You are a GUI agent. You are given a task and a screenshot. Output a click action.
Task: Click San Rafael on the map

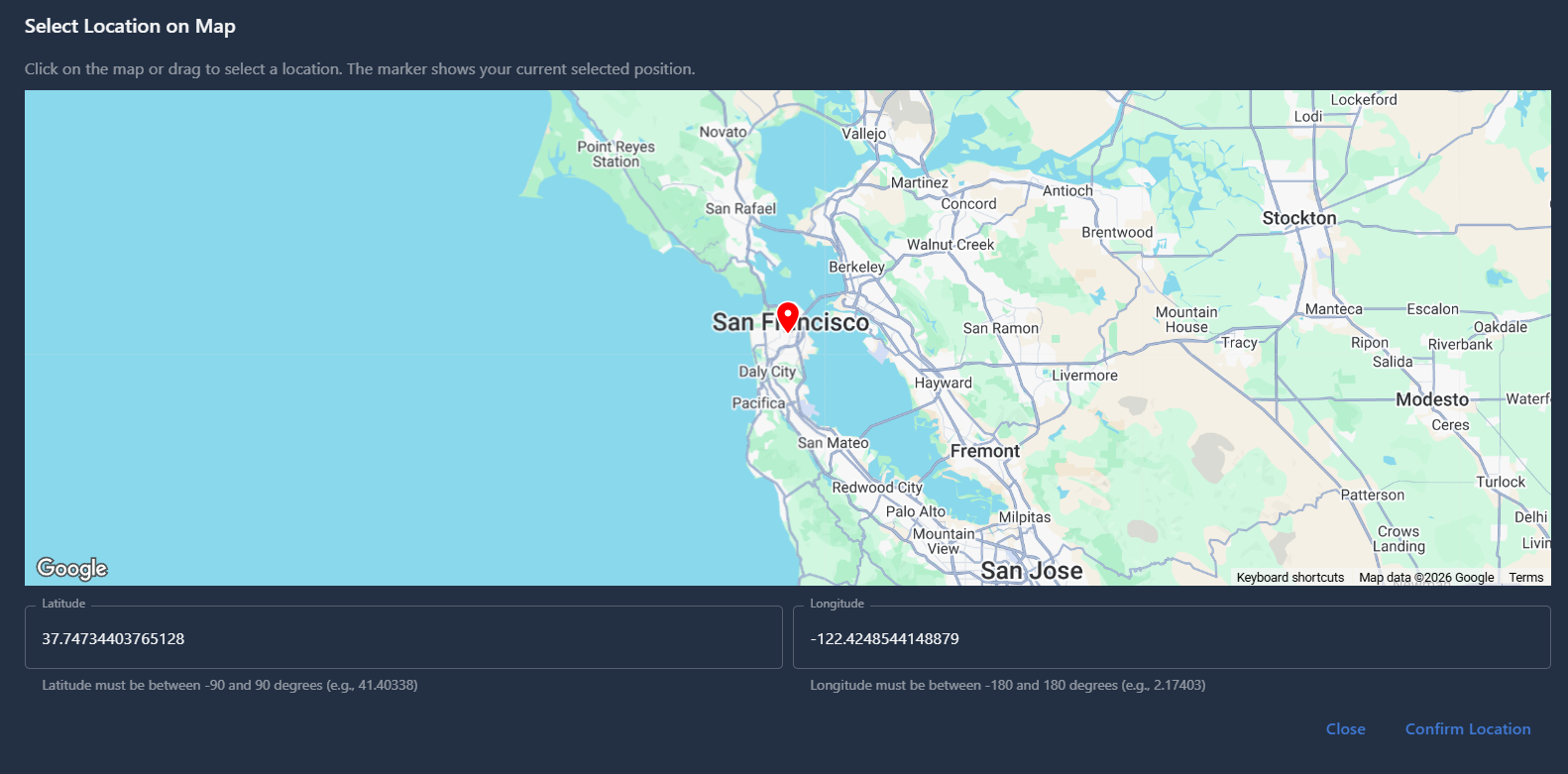click(x=740, y=208)
